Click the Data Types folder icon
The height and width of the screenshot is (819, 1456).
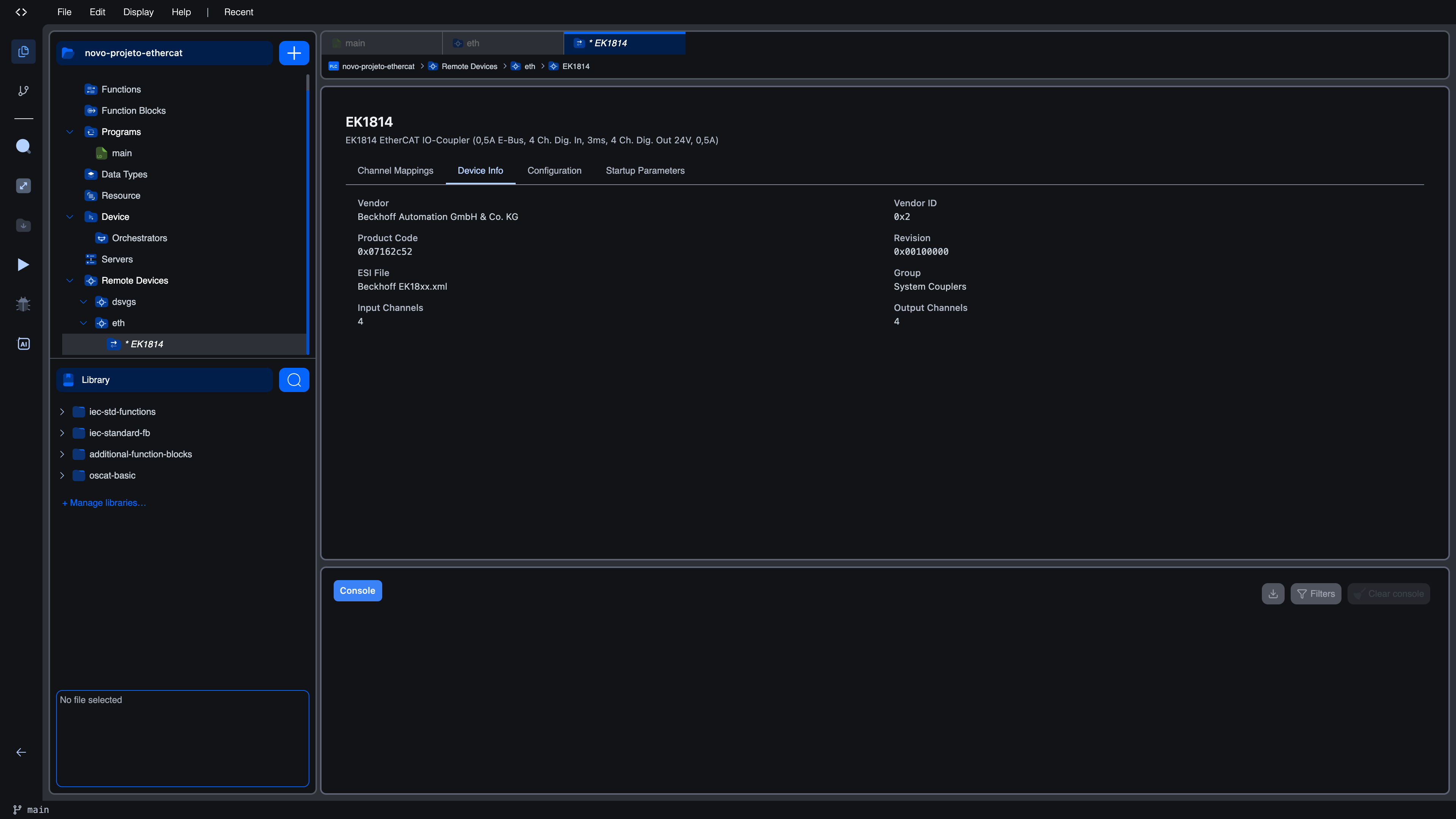pyautogui.click(x=91, y=174)
